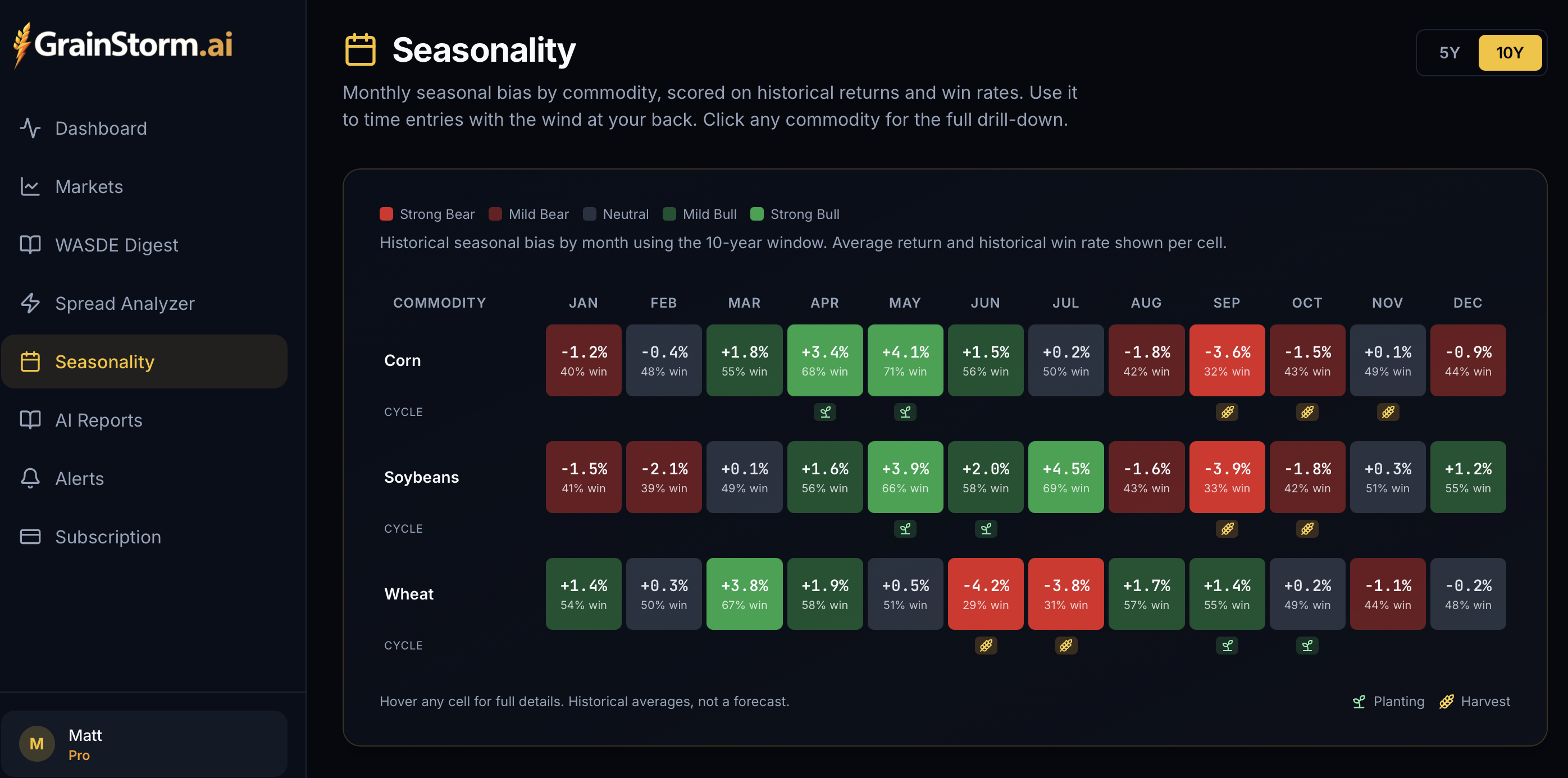The image size is (1568, 778).
Task: Click the GrainStorm.ai logo
Action: point(124,45)
